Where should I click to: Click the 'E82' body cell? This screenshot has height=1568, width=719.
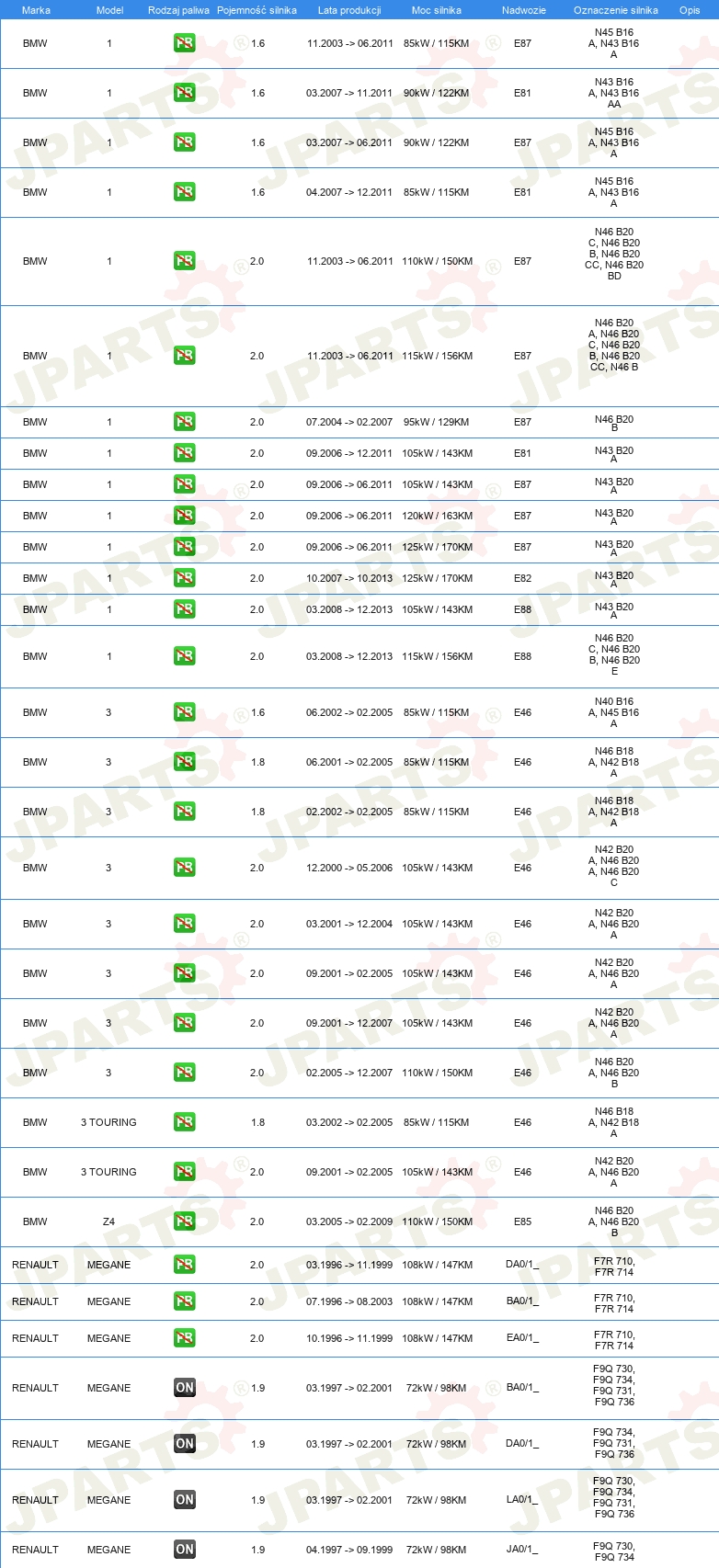522,578
